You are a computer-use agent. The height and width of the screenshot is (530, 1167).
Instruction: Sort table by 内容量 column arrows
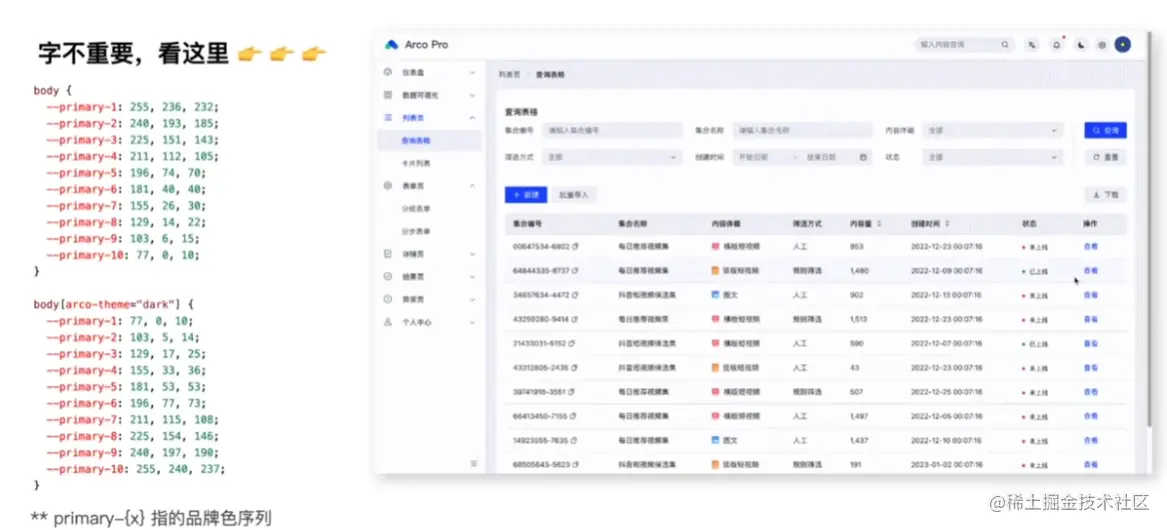[x=880, y=223]
